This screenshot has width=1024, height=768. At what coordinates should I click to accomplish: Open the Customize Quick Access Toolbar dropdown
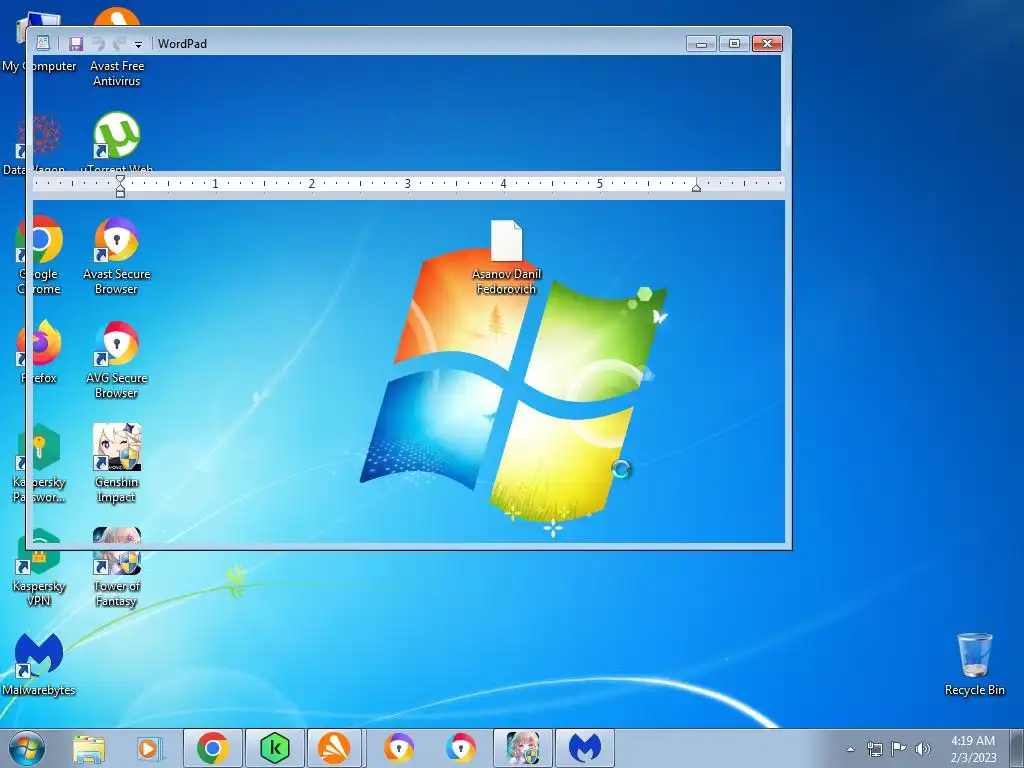click(138, 44)
